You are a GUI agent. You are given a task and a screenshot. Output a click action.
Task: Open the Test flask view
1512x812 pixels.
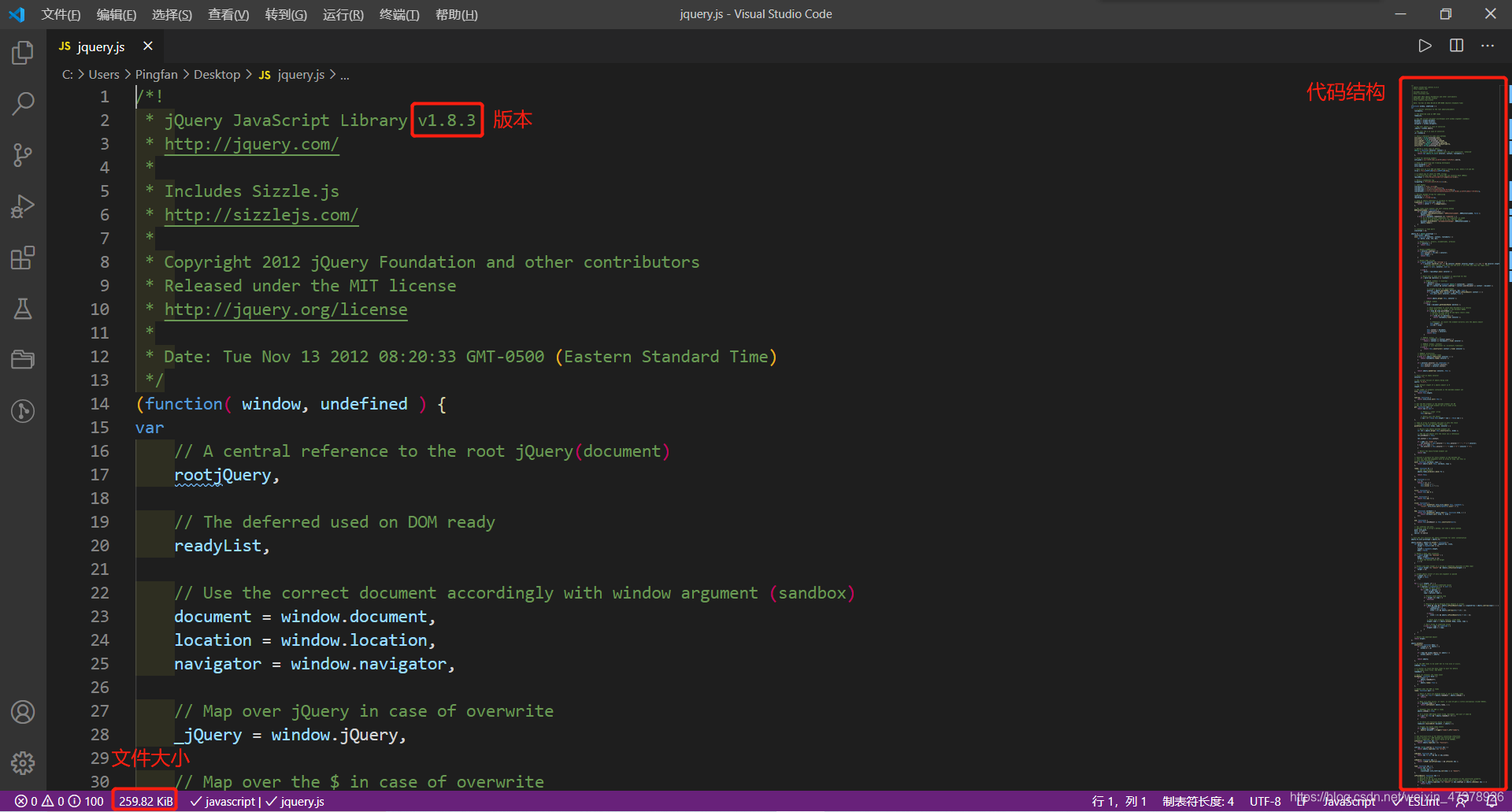23,309
